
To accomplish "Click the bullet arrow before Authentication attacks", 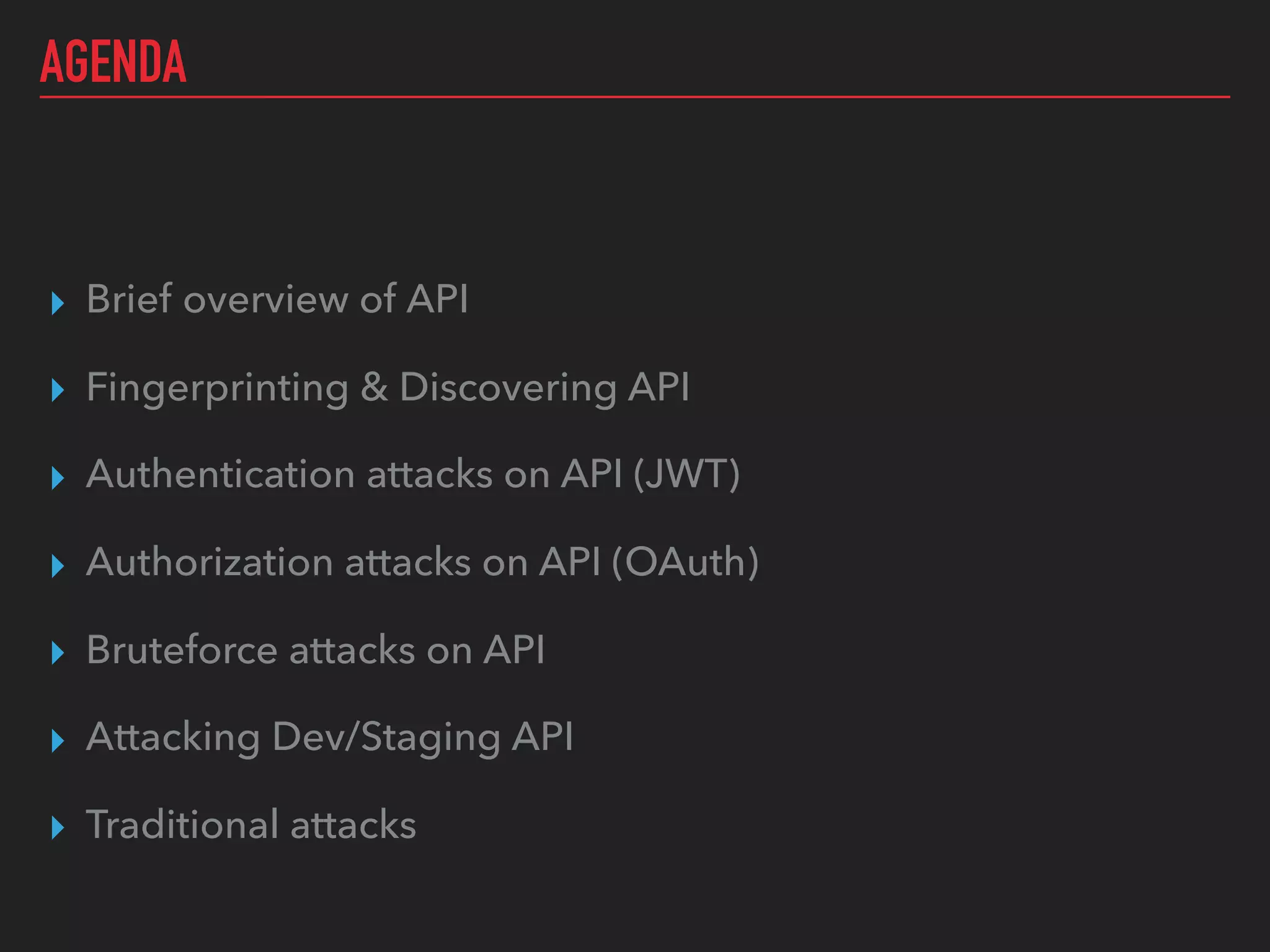I will [58, 478].
